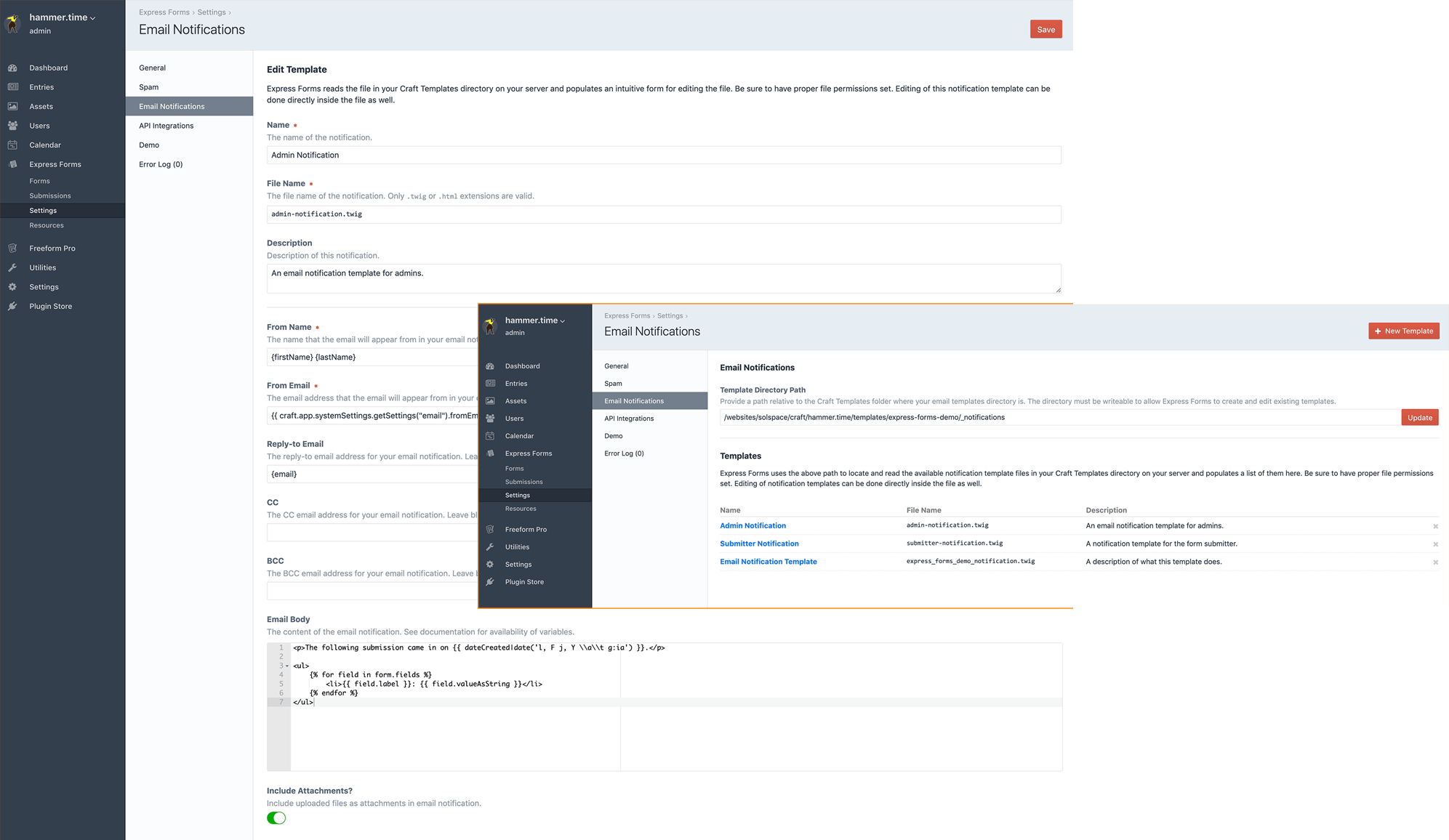Click the Reply-to Email input field

(x=372, y=474)
